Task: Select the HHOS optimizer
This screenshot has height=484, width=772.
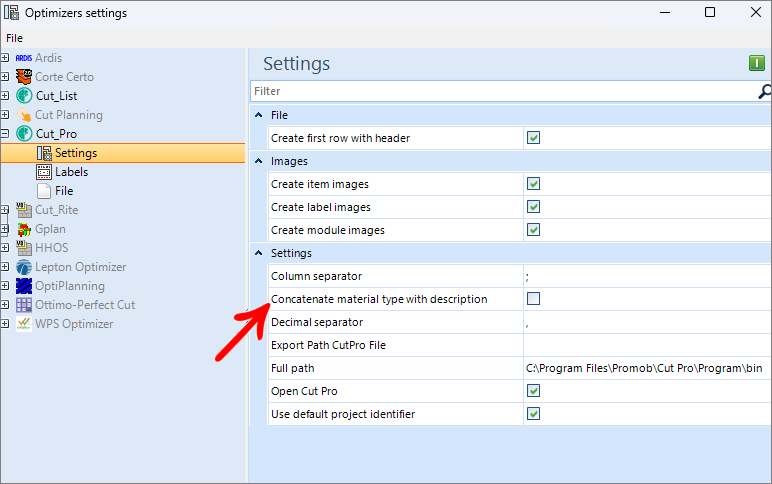Action: [51, 248]
